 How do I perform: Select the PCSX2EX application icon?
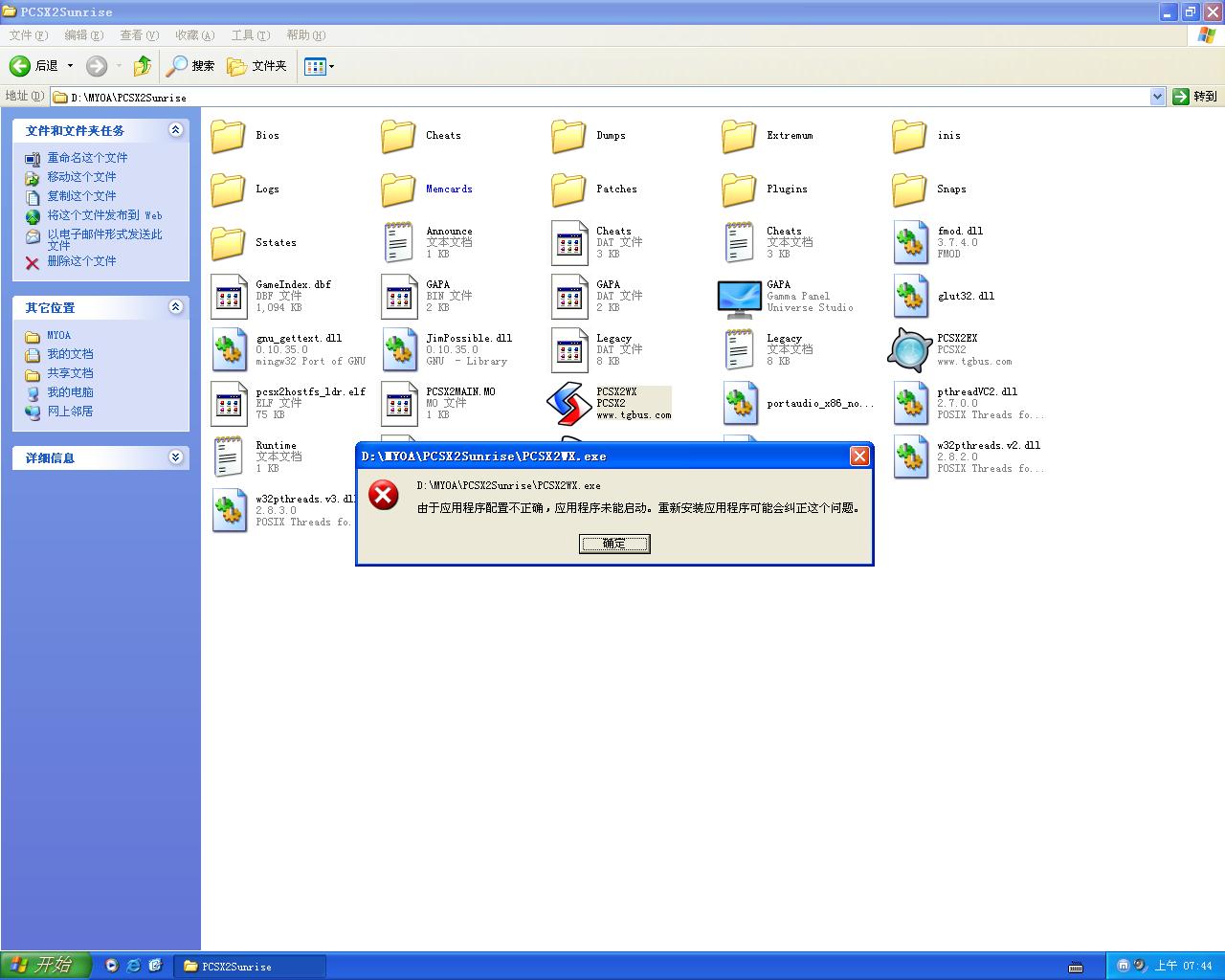click(x=909, y=350)
